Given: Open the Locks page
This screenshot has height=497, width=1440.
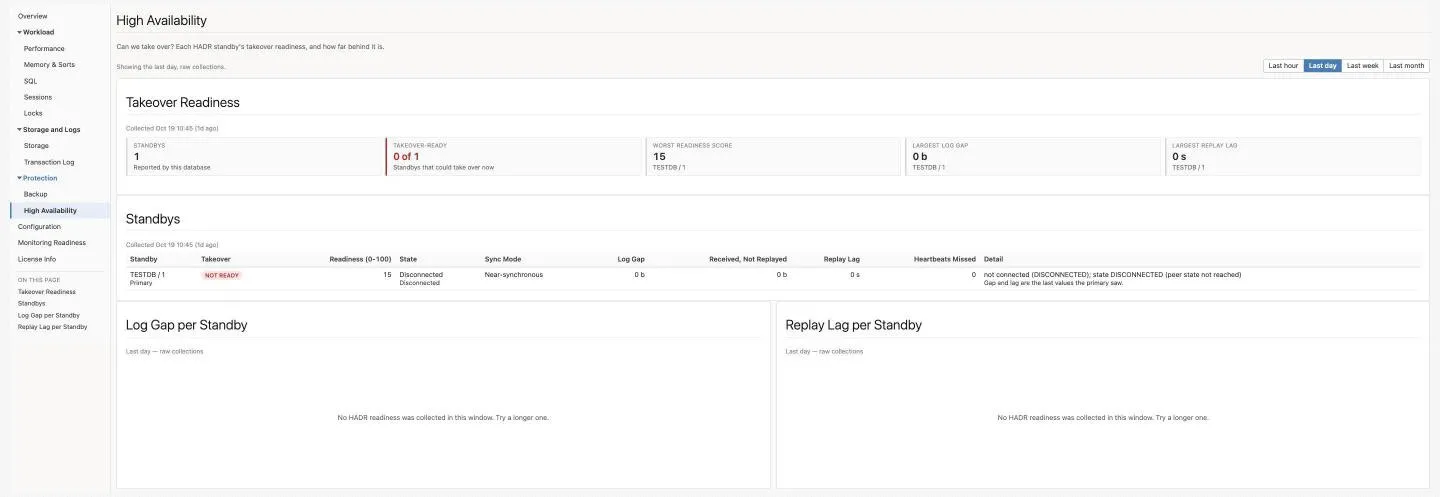Looking at the screenshot, I should pyautogui.click(x=33, y=113).
